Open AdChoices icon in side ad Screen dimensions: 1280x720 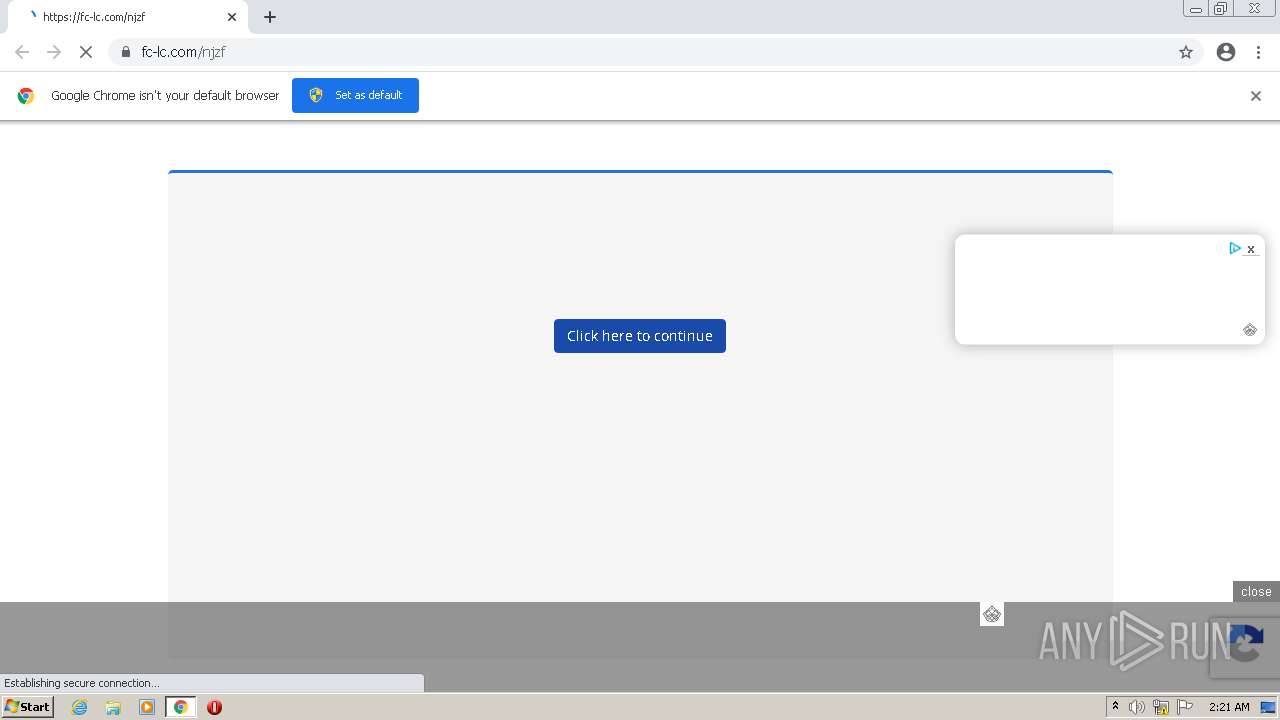click(x=1234, y=248)
